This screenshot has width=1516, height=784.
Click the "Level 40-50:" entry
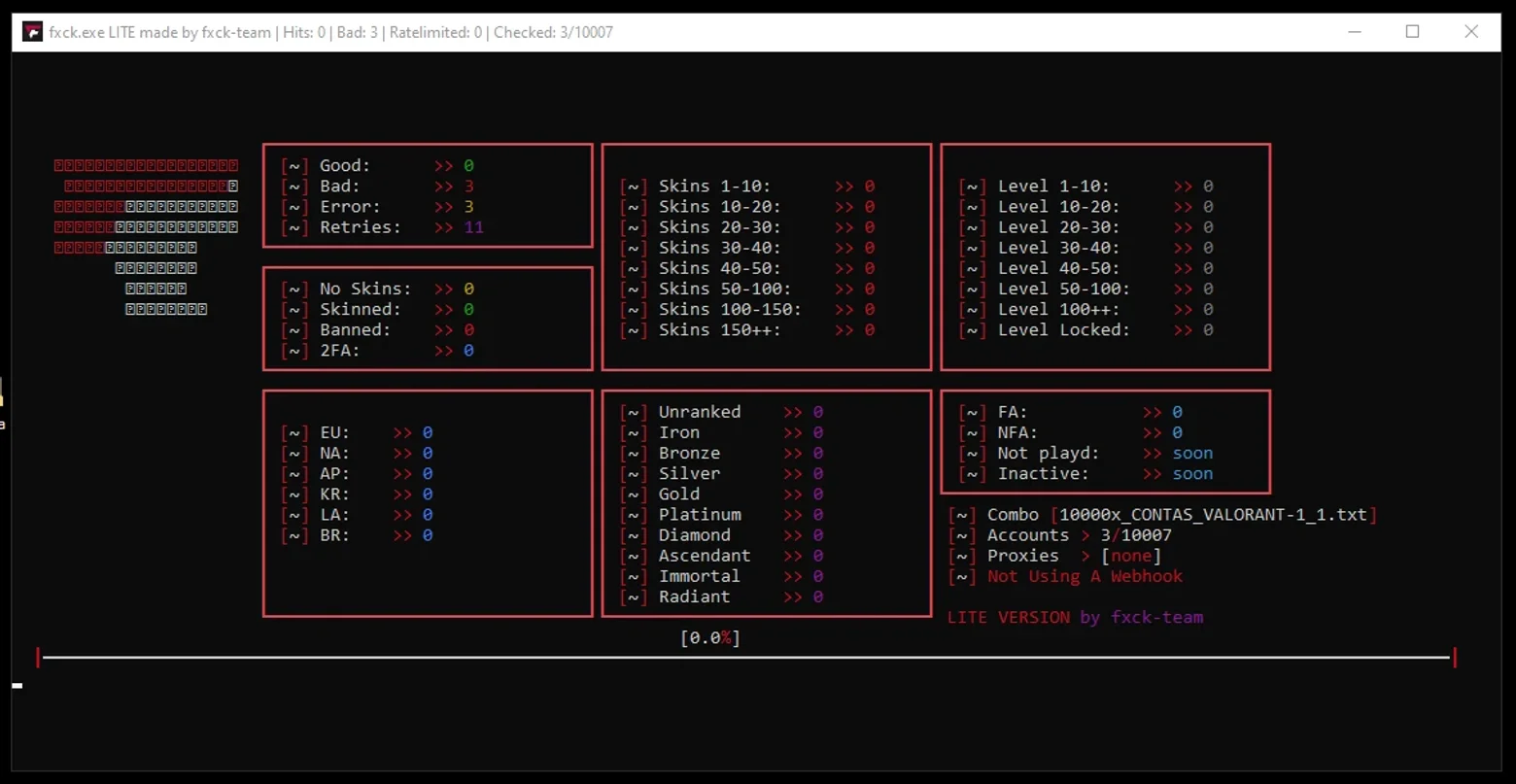[x=1086, y=268]
